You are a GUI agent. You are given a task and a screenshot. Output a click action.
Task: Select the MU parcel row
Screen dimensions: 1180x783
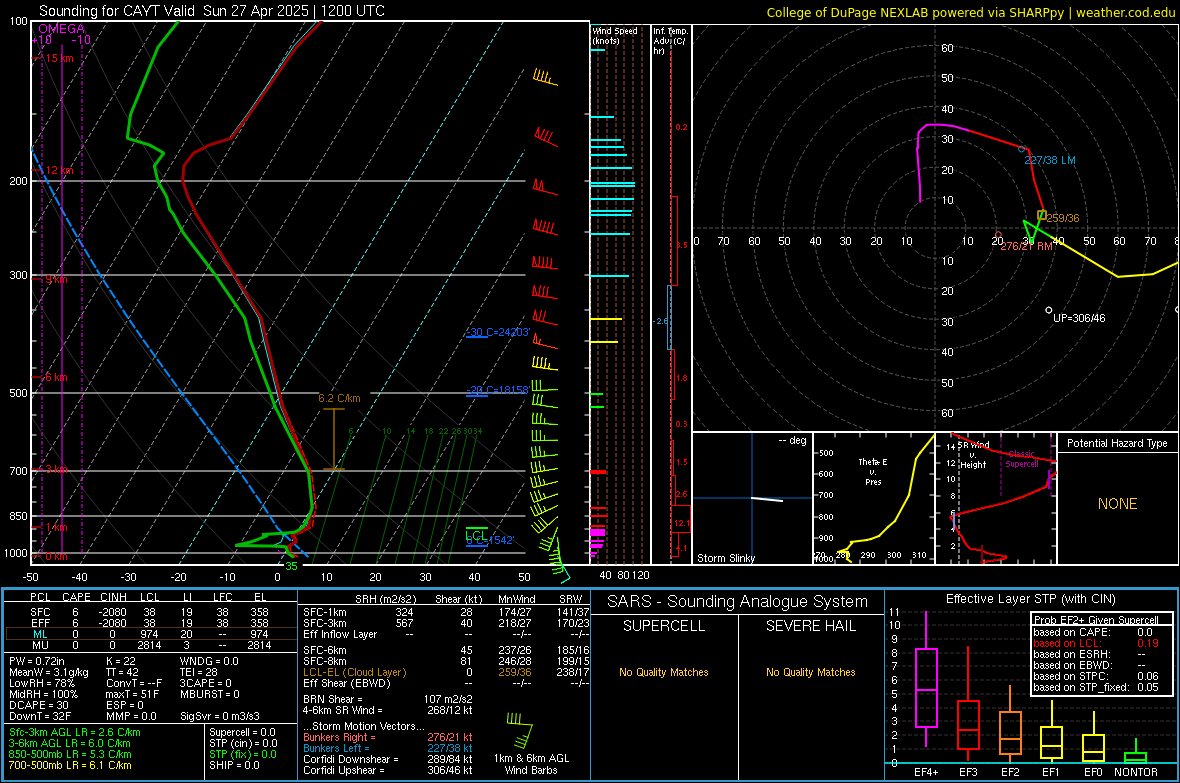[149, 645]
